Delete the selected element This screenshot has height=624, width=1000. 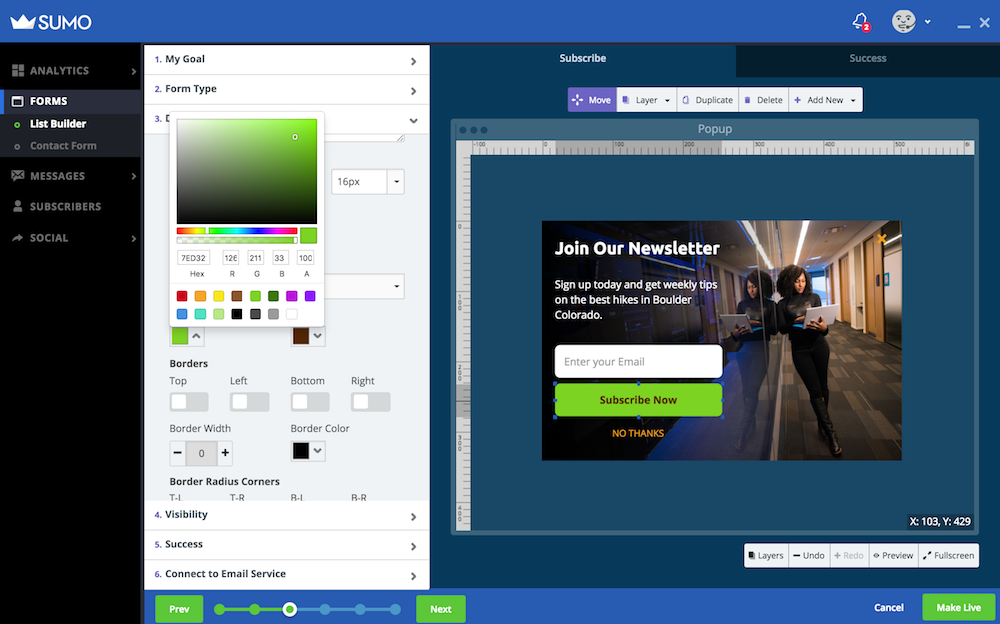(763, 100)
